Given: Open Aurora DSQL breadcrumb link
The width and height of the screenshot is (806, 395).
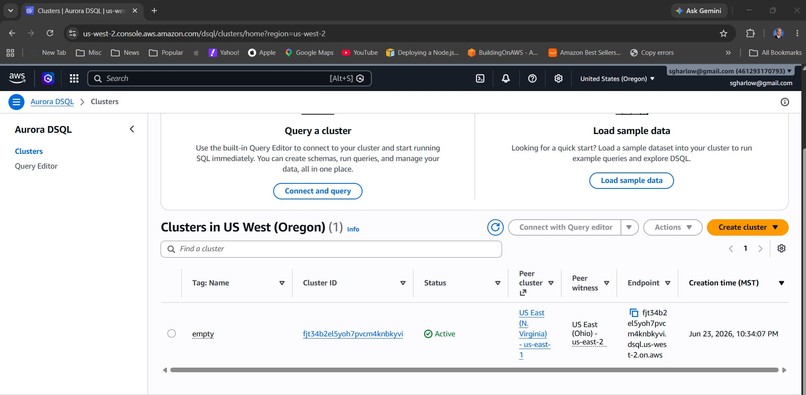Looking at the screenshot, I should coord(52,102).
